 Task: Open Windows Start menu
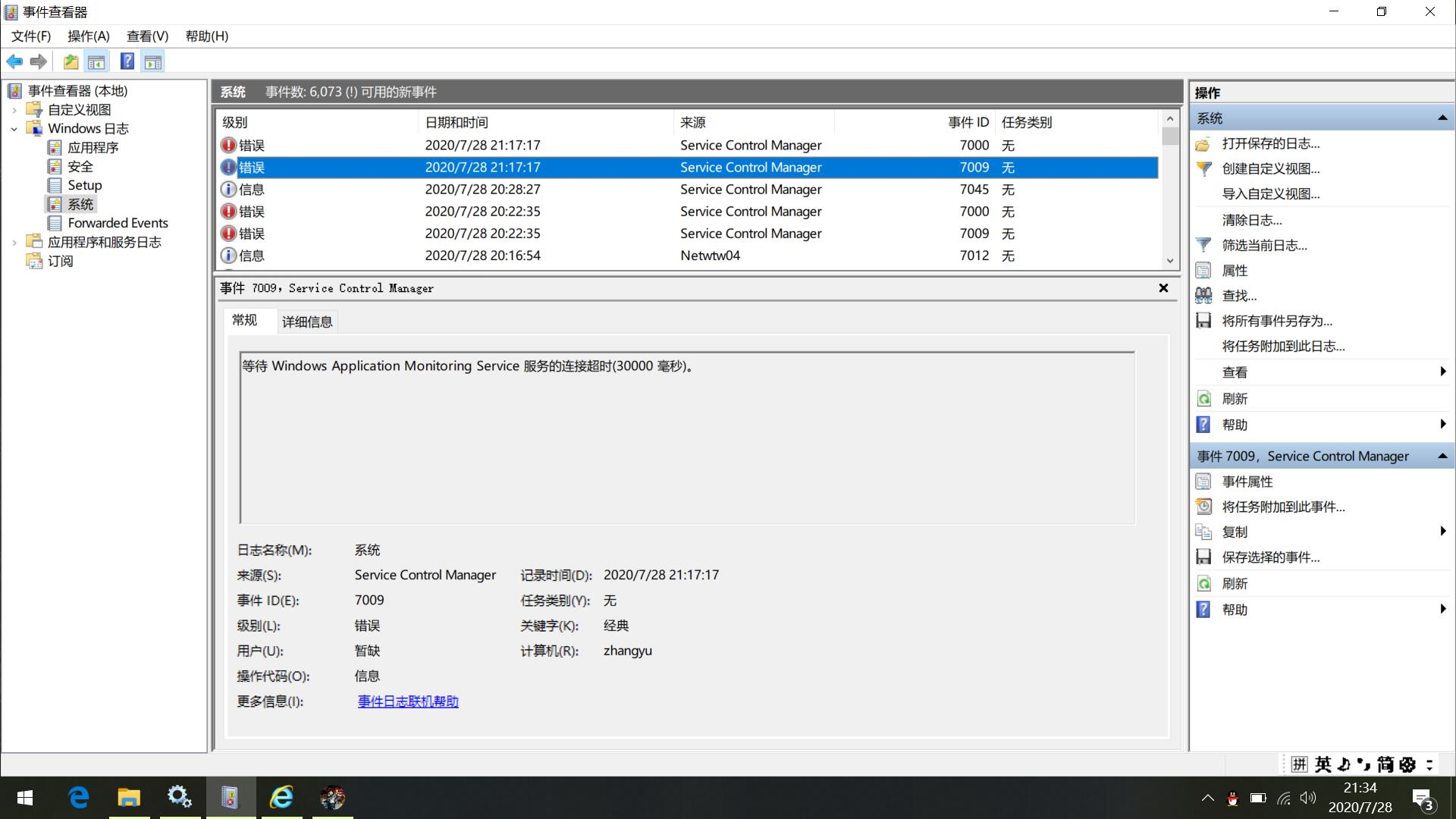(x=24, y=798)
